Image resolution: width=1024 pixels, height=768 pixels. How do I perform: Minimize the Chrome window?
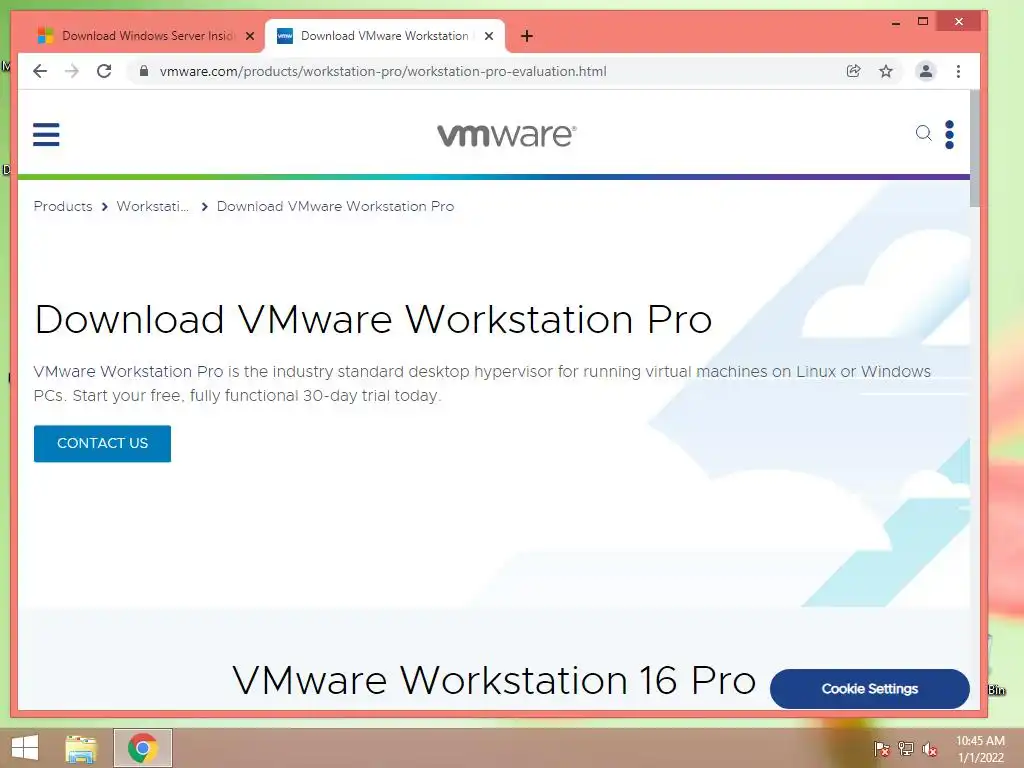click(x=895, y=23)
